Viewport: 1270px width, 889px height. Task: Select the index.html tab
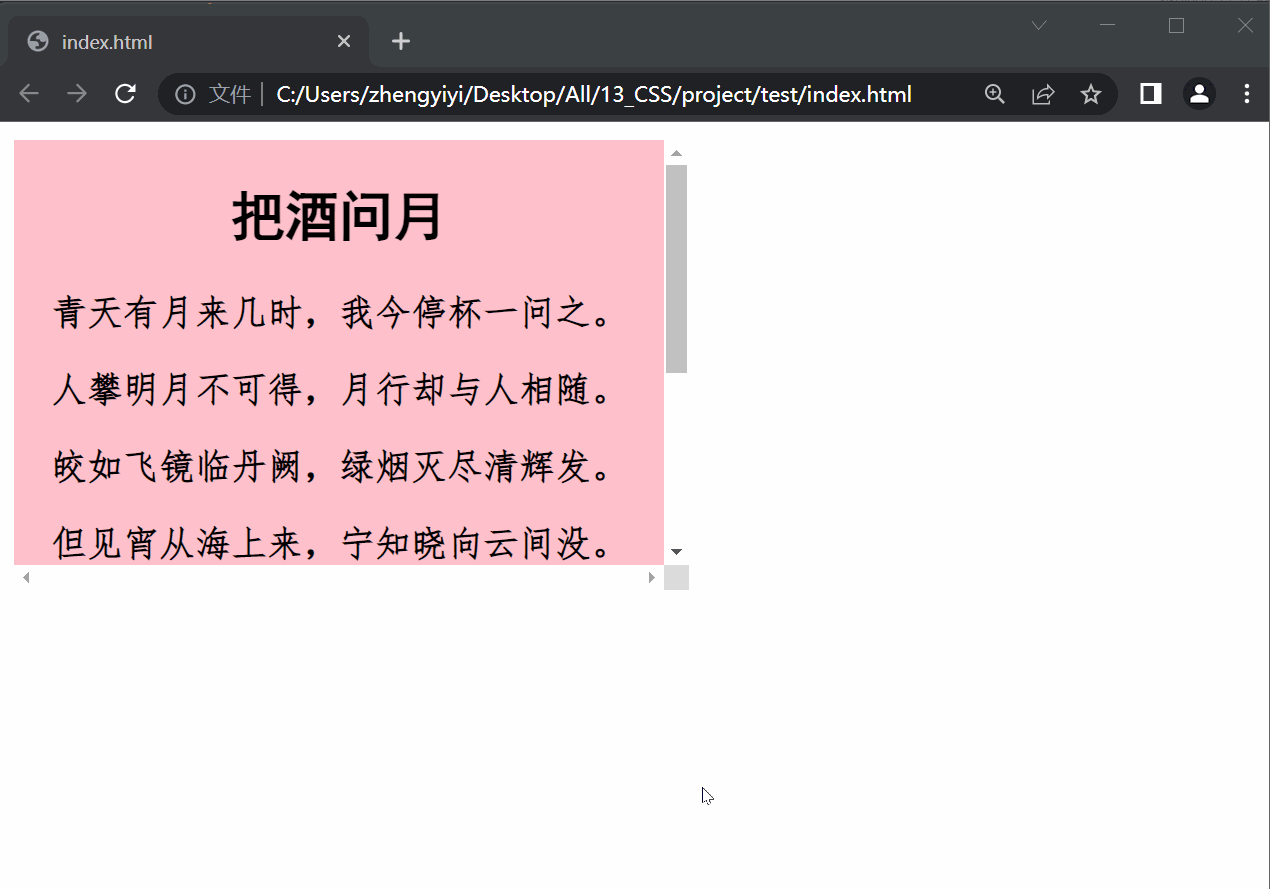pyautogui.click(x=150, y=41)
